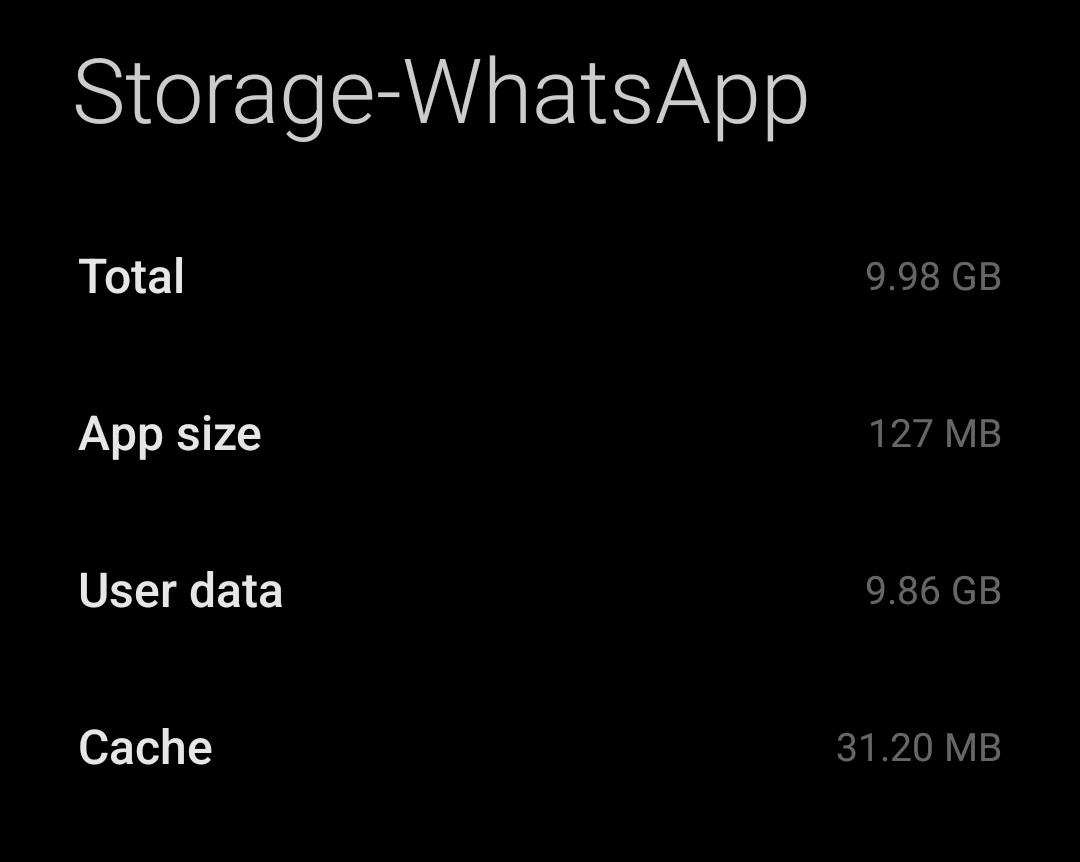This screenshot has height=862, width=1080.
Task: Click the App size row
Action: [540, 434]
